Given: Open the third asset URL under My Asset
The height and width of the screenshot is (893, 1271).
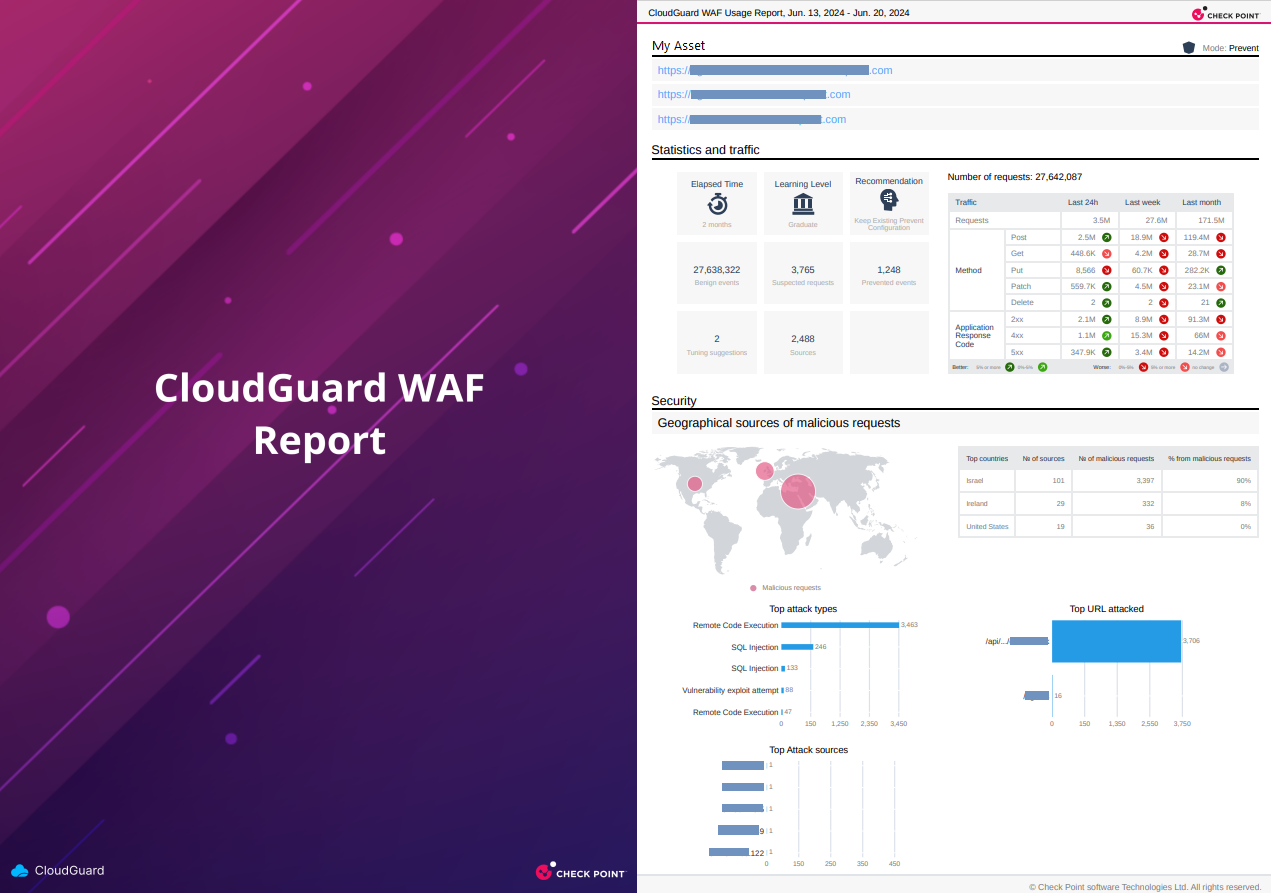Looking at the screenshot, I should [752, 119].
